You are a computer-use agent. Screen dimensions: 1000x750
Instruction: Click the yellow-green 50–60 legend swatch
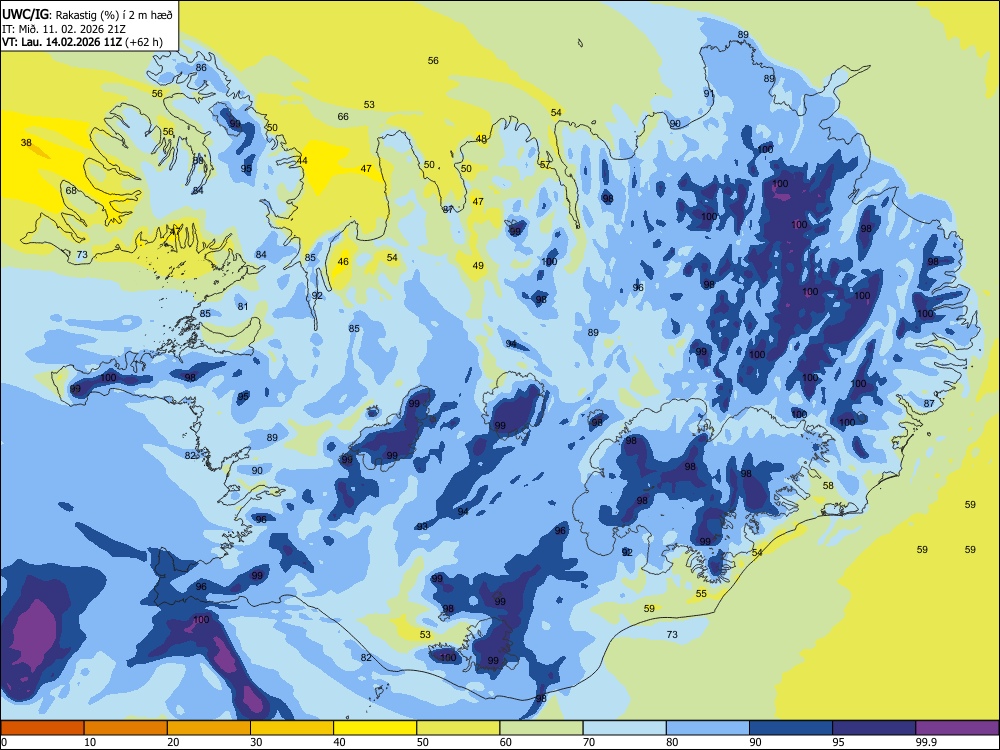point(458,728)
